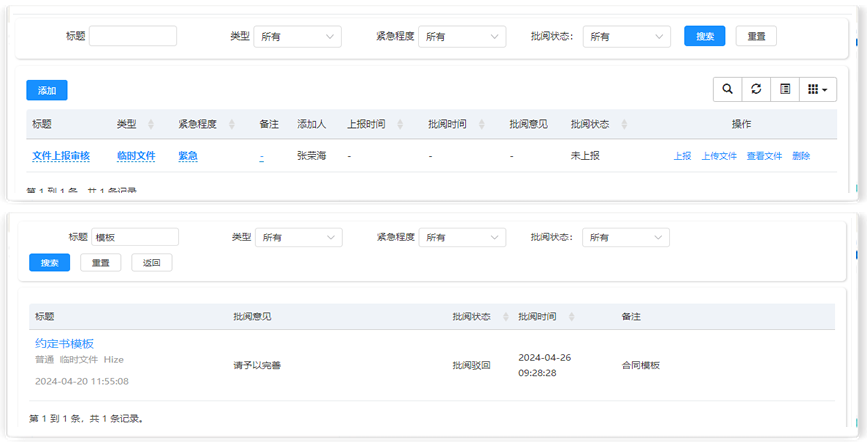Sort by 上报时间 column in upper table
This screenshot has width=867, height=446.
point(366,124)
